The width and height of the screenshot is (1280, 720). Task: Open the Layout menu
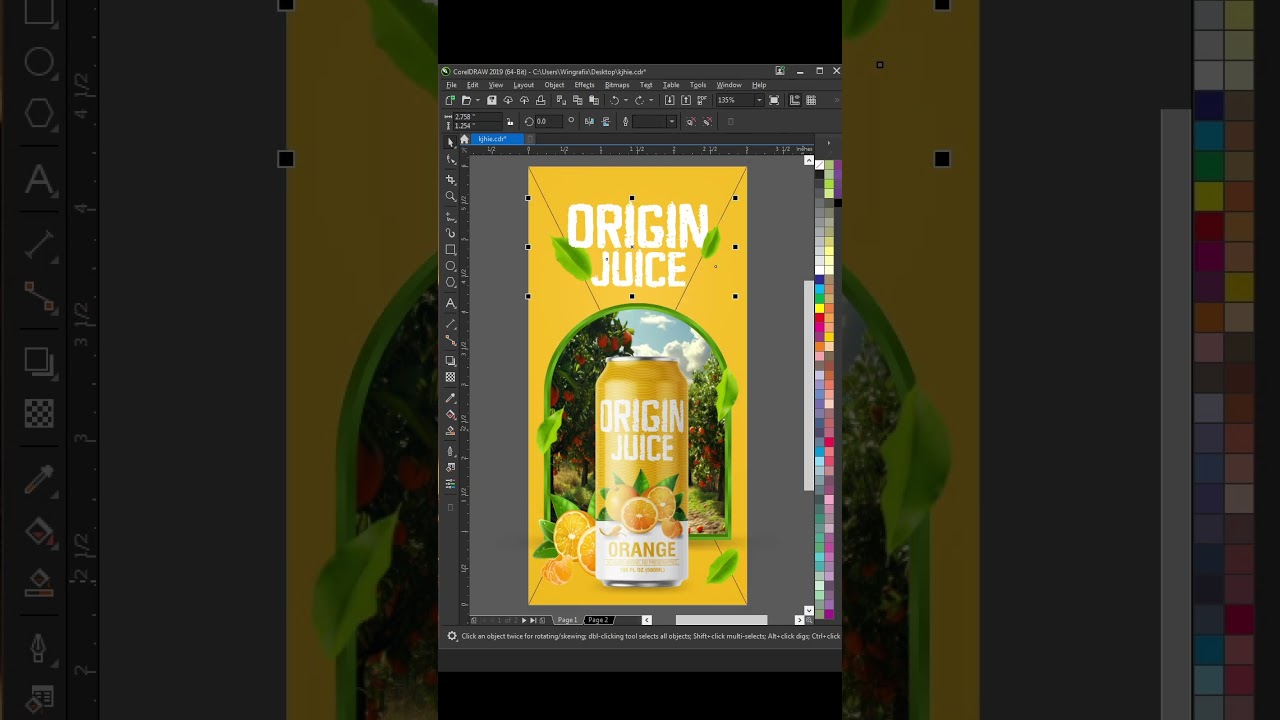tap(524, 85)
